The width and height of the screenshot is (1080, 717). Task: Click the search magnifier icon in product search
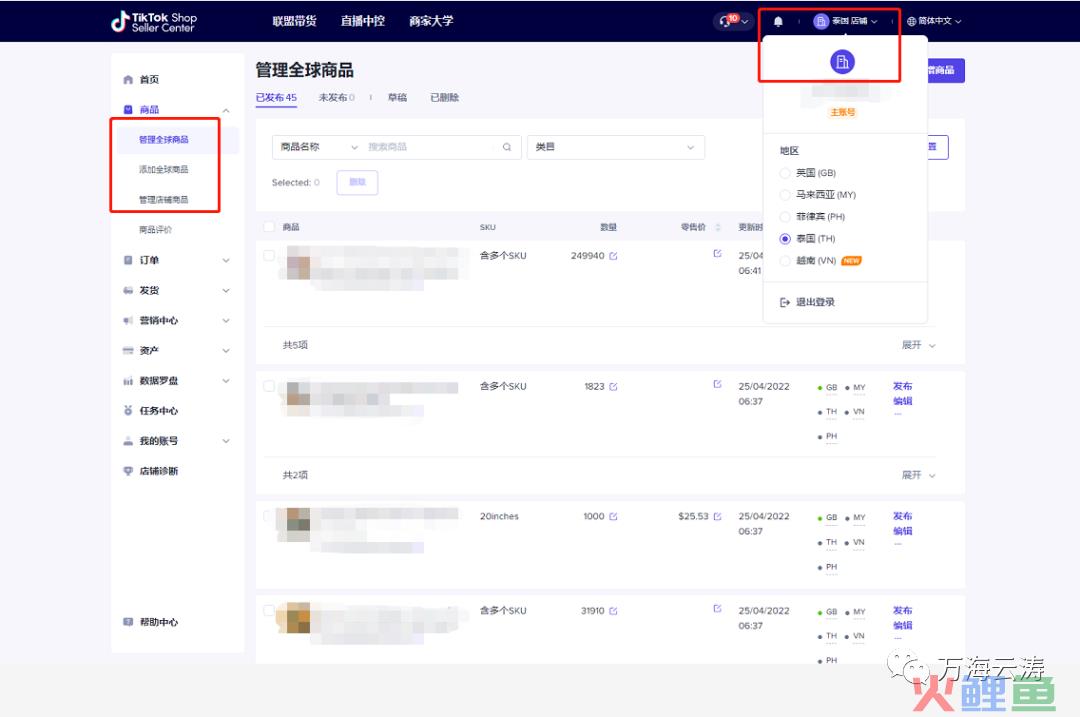tap(507, 147)
